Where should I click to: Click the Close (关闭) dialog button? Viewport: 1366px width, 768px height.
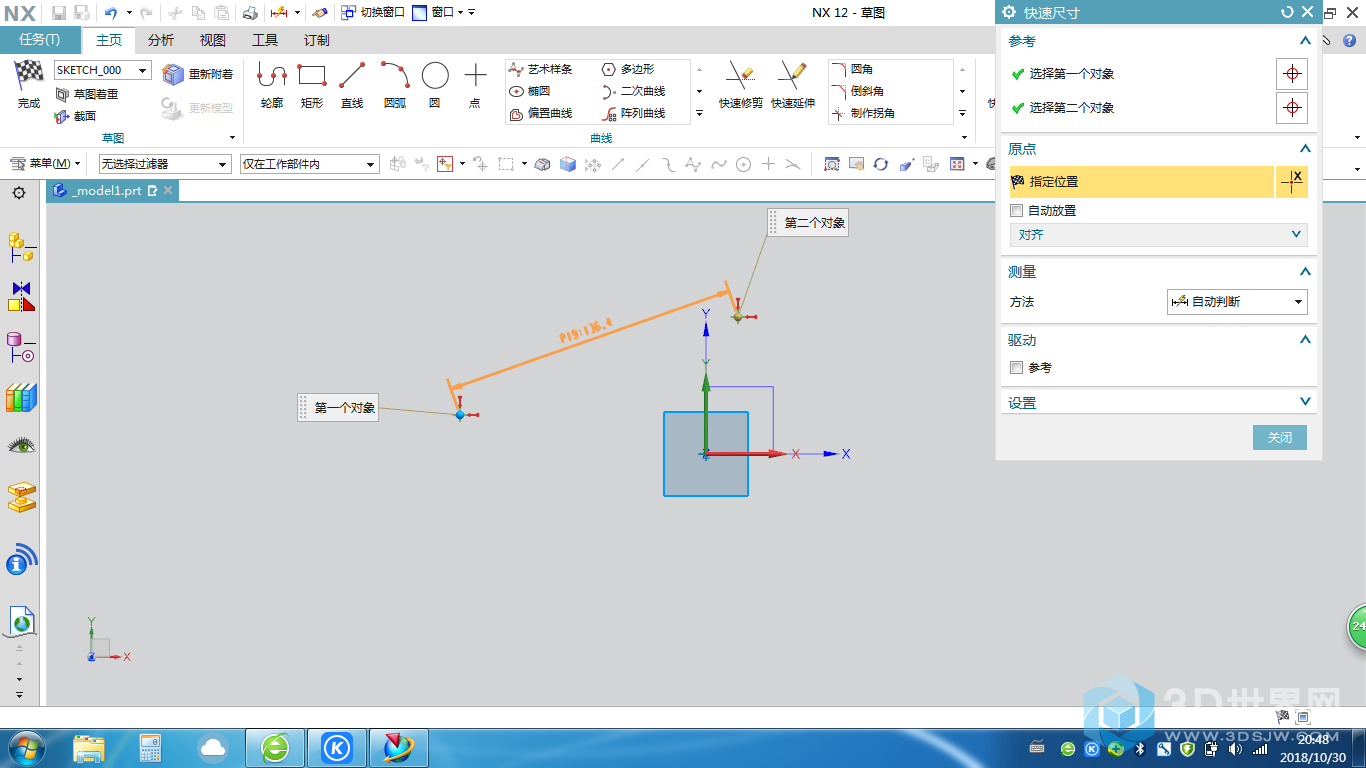[x=1280, y=437]
